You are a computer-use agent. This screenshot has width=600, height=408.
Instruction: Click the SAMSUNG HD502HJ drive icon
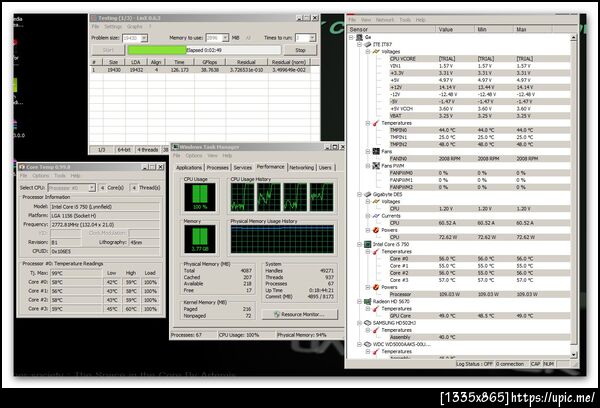point(368,323)
